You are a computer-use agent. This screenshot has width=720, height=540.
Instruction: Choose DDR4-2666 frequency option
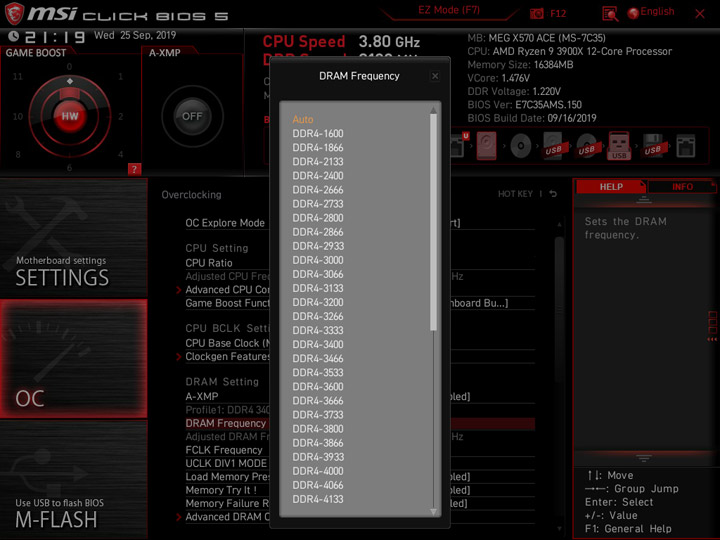(318, 190)
